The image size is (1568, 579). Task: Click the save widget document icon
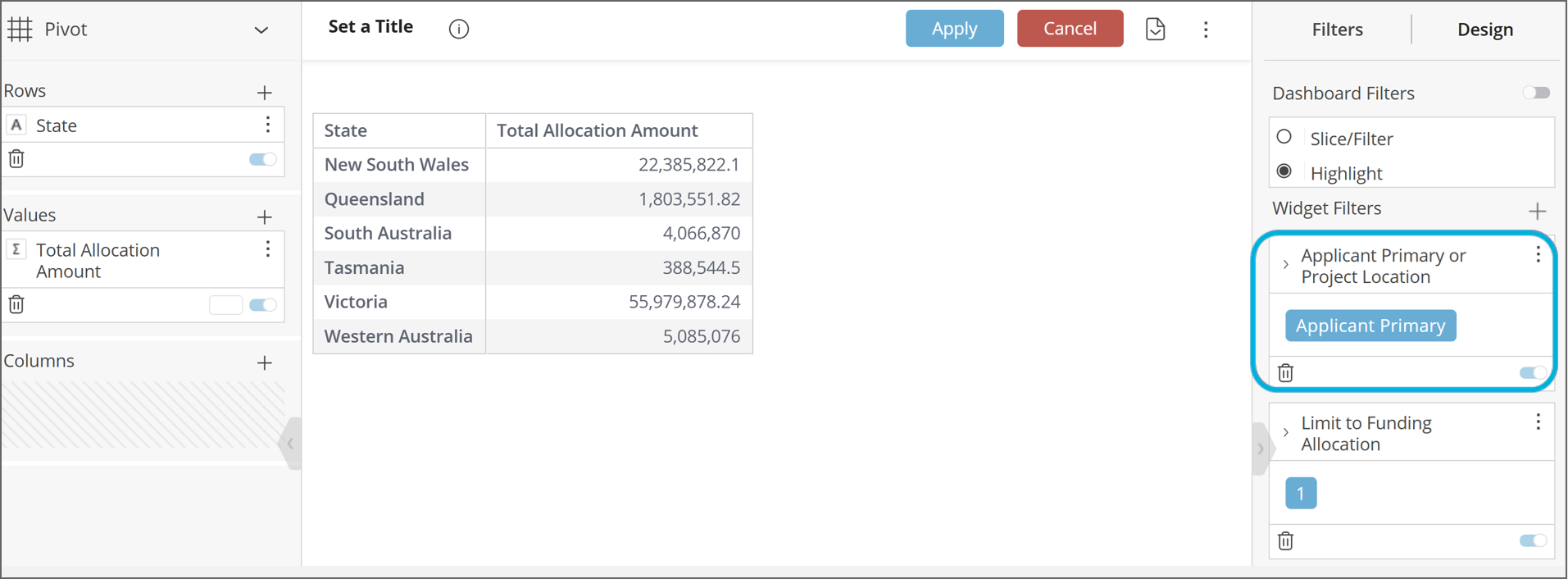(1155, 30)
